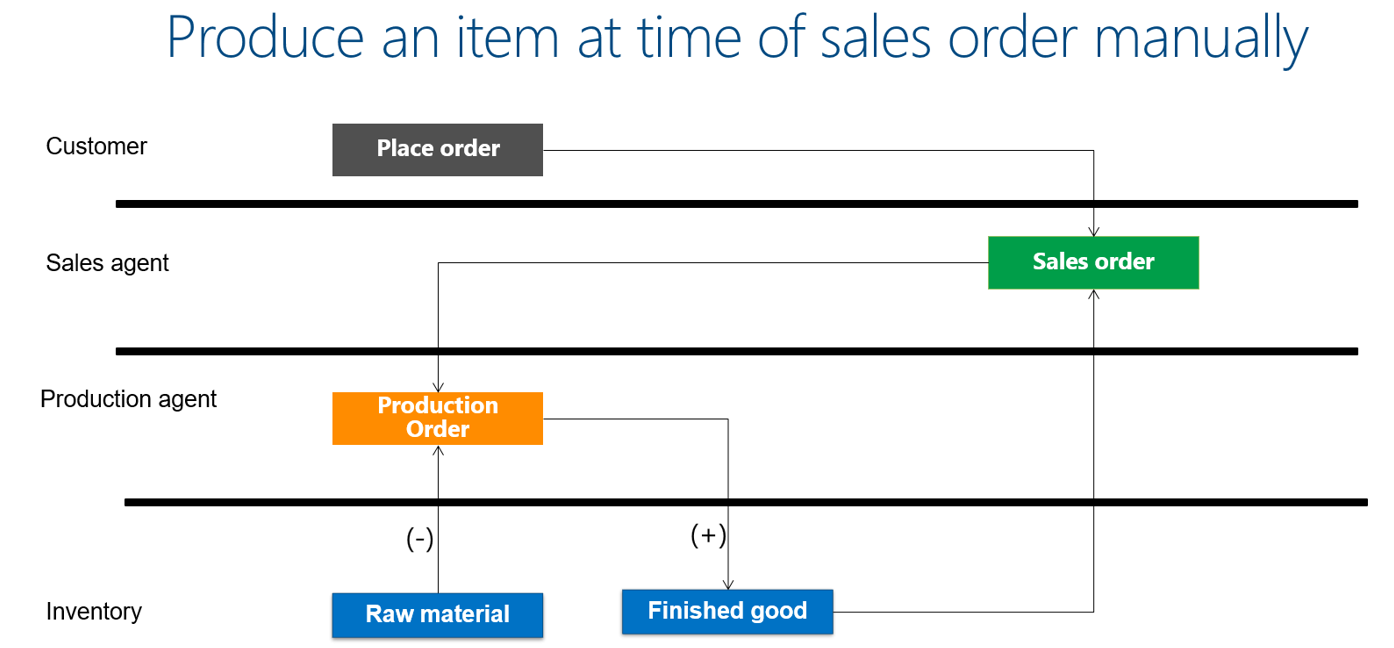1394x648 pixels.
Task: Click the arrowhead entering Sales order from above
Action: pos(1094,231)
